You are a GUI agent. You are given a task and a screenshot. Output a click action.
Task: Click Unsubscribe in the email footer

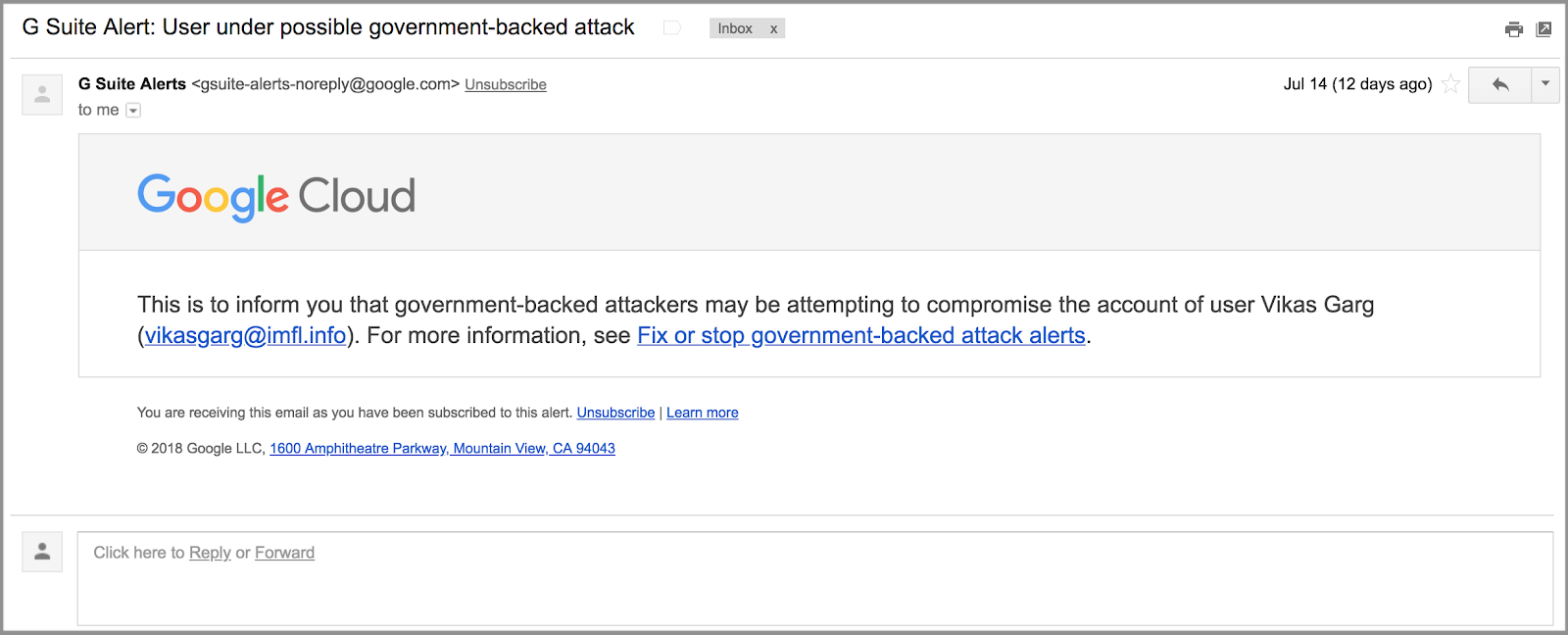(615, 413)
